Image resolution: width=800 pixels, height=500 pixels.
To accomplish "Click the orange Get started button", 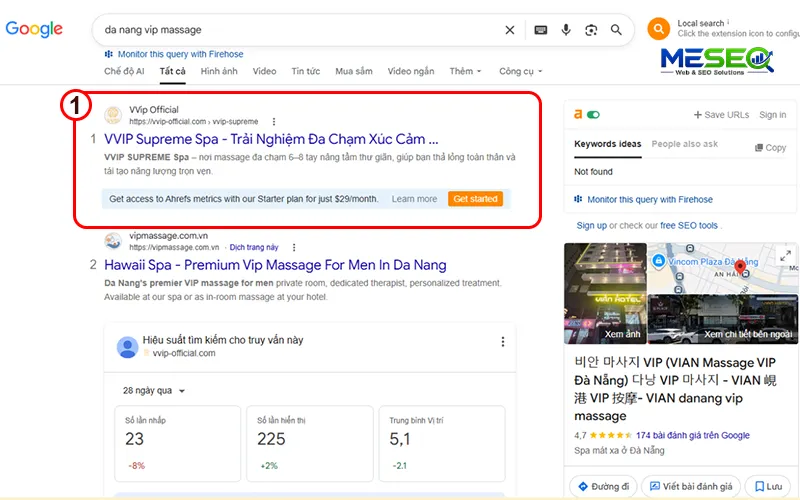I will (475, 199).
